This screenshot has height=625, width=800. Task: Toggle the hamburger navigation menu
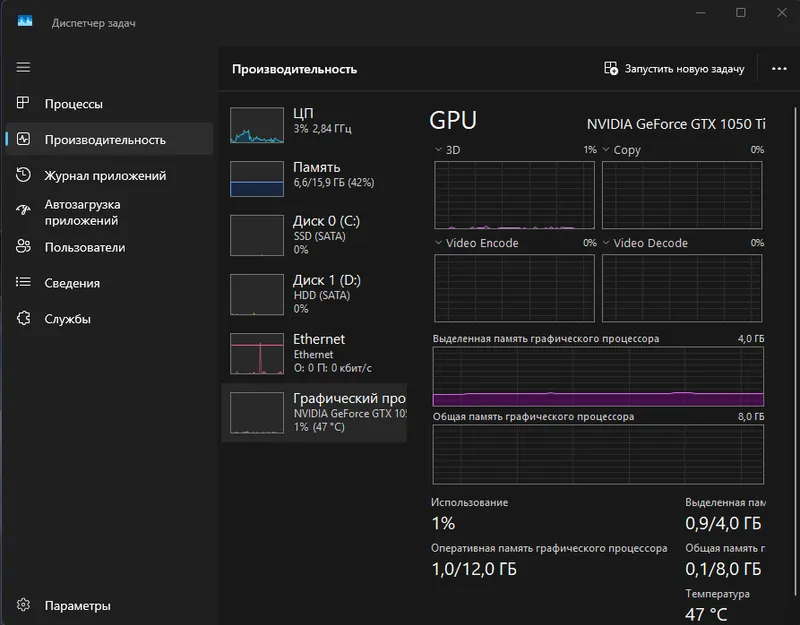pos(23,67)
